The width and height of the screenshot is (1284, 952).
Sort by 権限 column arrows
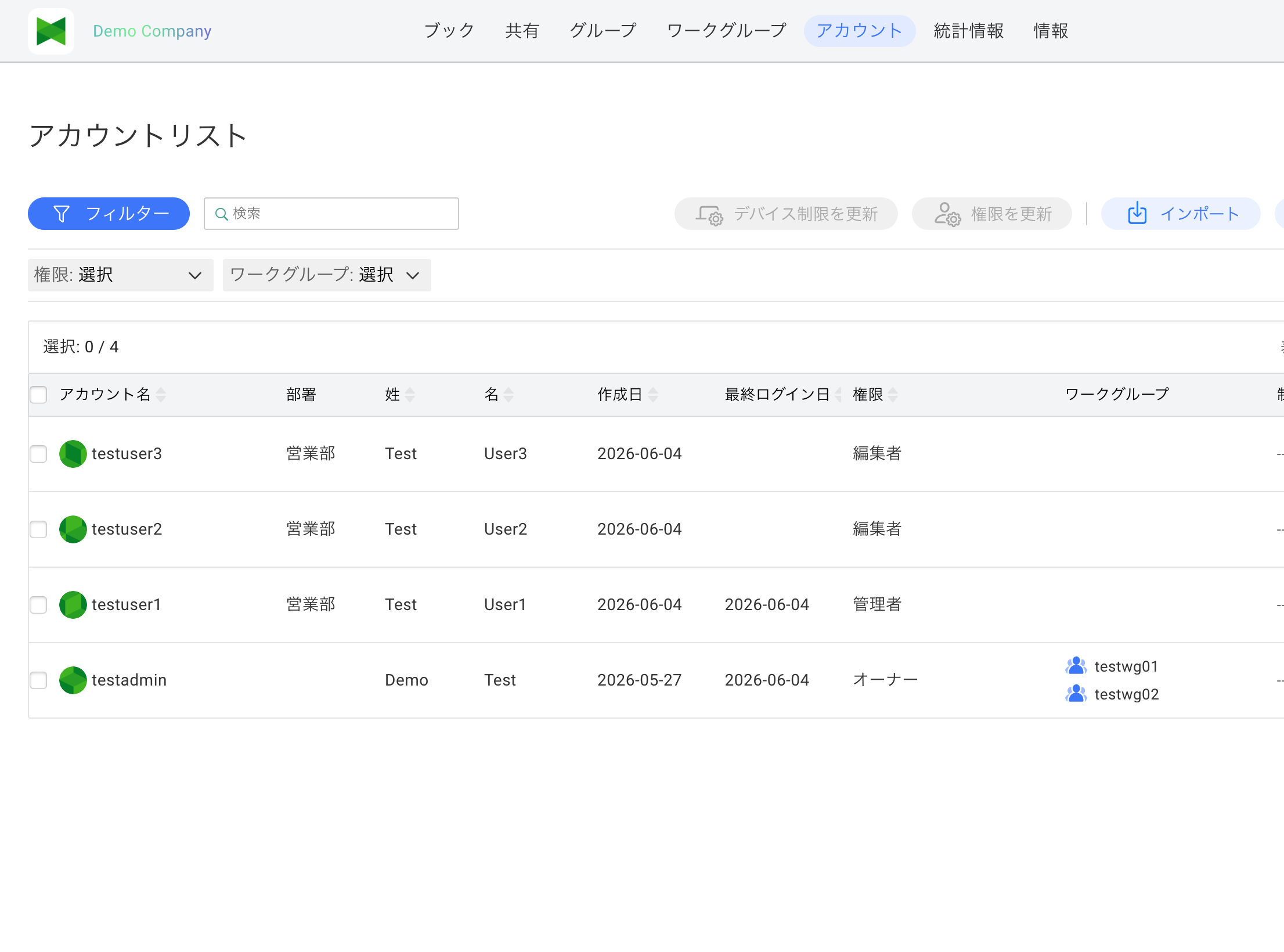[x=893, y=395]
